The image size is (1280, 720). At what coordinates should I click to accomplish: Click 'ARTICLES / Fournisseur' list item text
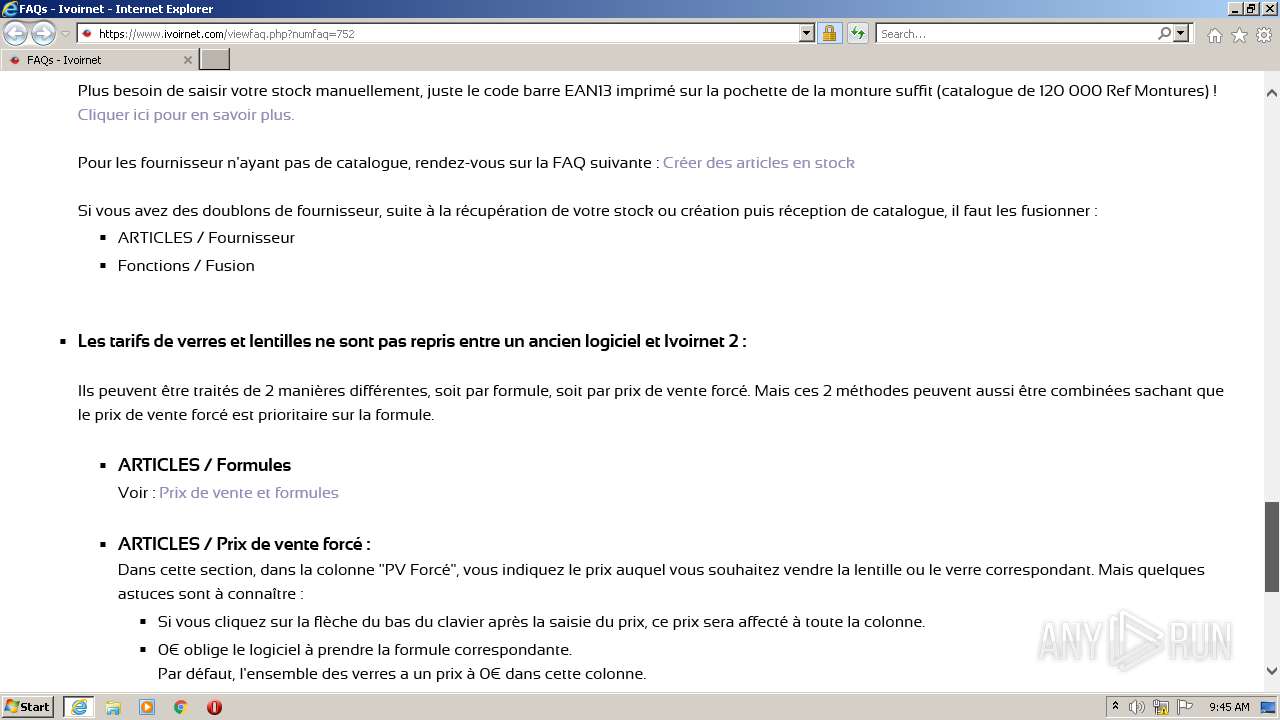[206, 237]
